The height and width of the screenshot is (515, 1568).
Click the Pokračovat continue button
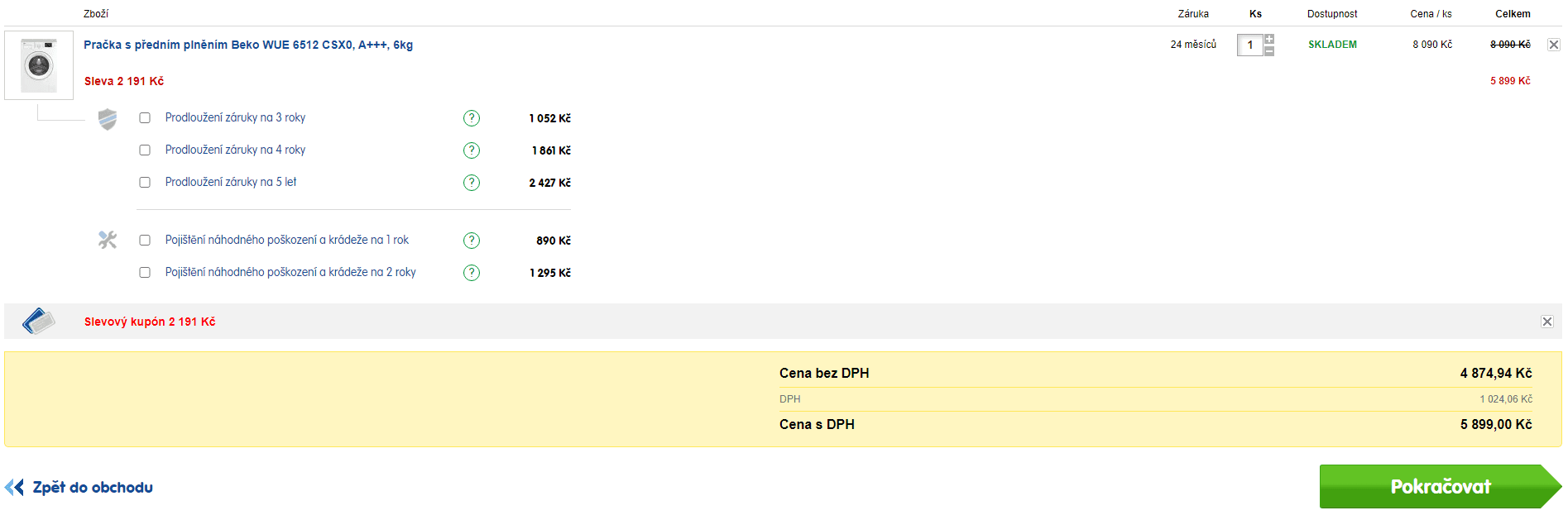(x=1441, y=486)
